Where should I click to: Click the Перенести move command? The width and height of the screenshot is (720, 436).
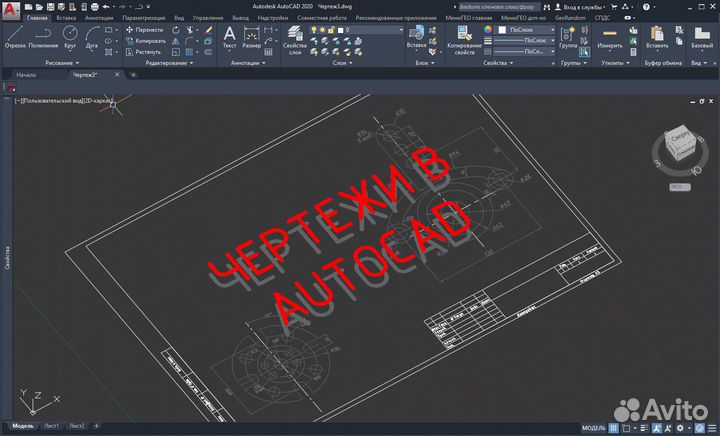144,30
